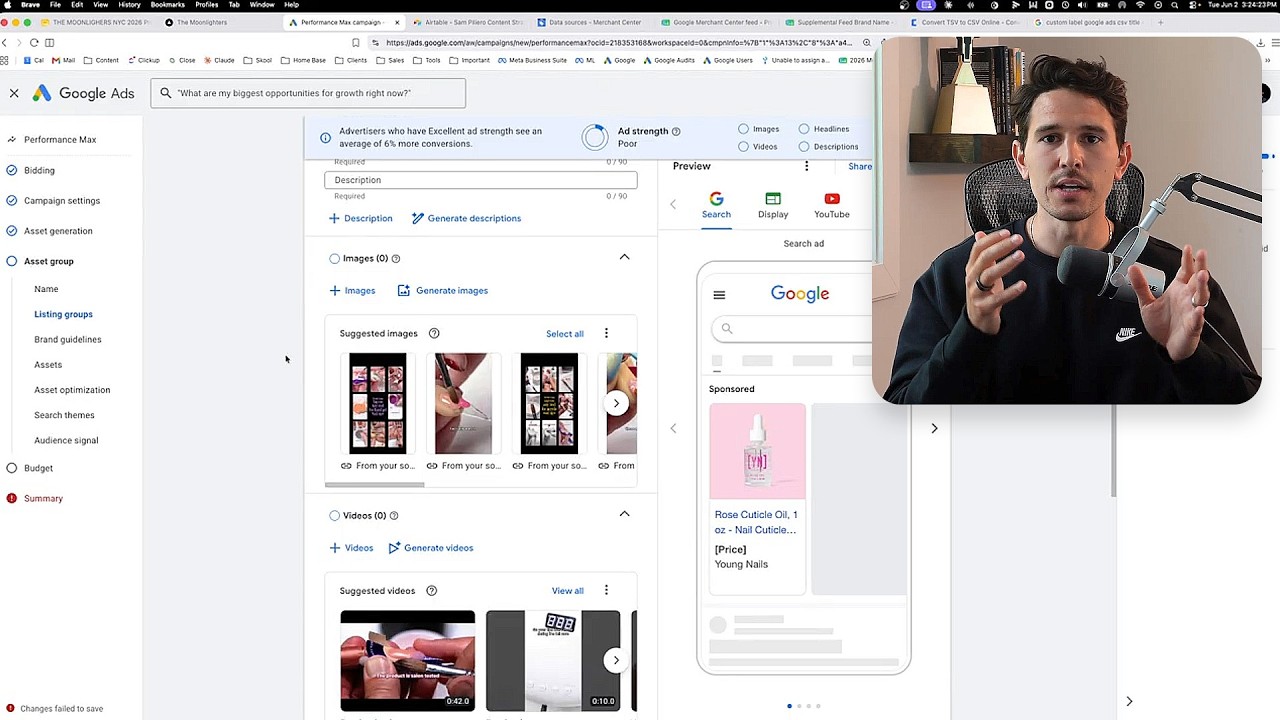The height and width of the screenshot is (720, 1280).
Task: Open the Mail bookmark
Action: [63, 60]
